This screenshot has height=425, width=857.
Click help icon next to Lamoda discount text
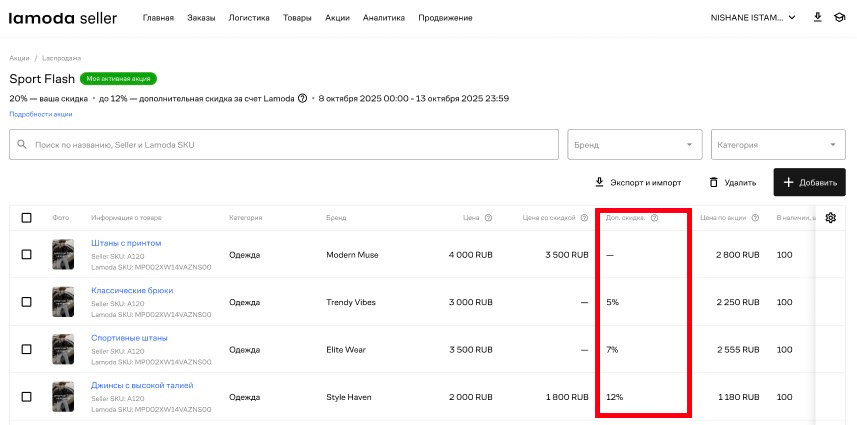point(303,98)
